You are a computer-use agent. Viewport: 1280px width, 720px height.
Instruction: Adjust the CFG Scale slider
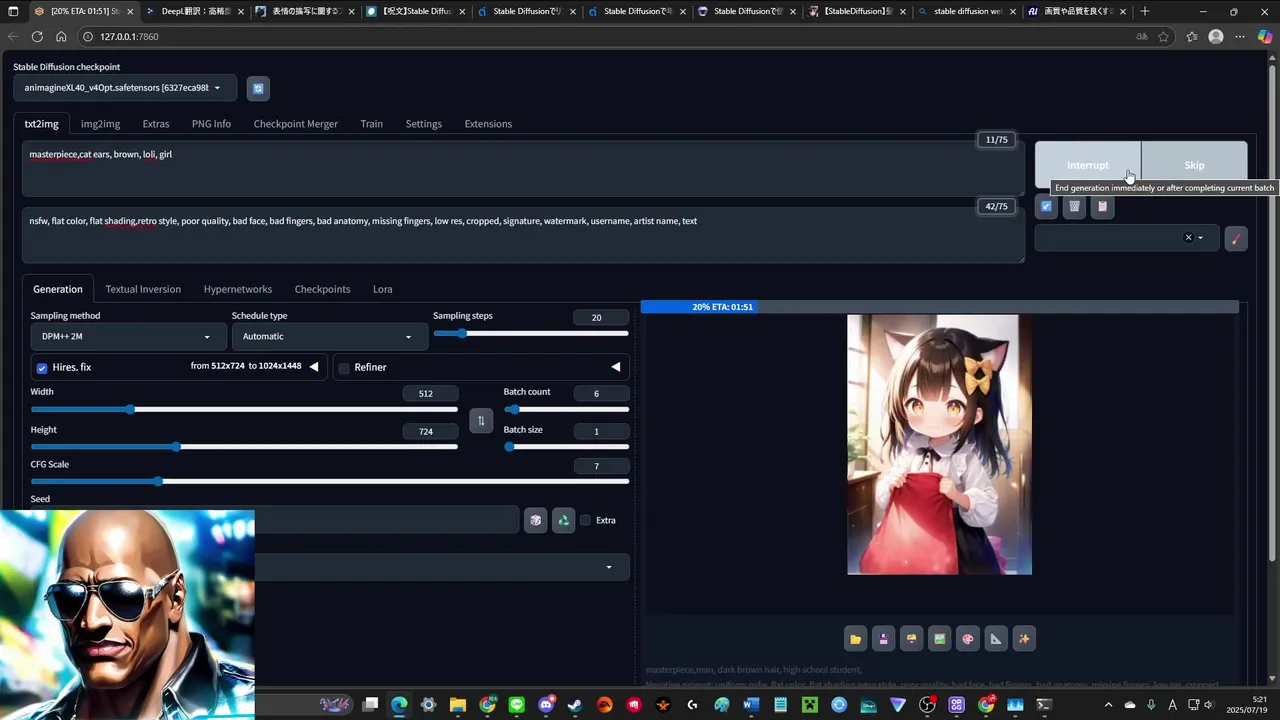pos(330,482)
